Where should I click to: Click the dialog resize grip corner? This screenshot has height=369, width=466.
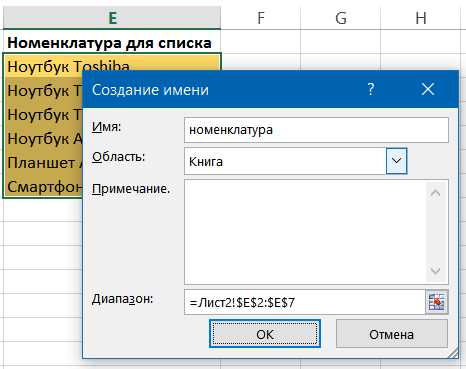[453, 354]
